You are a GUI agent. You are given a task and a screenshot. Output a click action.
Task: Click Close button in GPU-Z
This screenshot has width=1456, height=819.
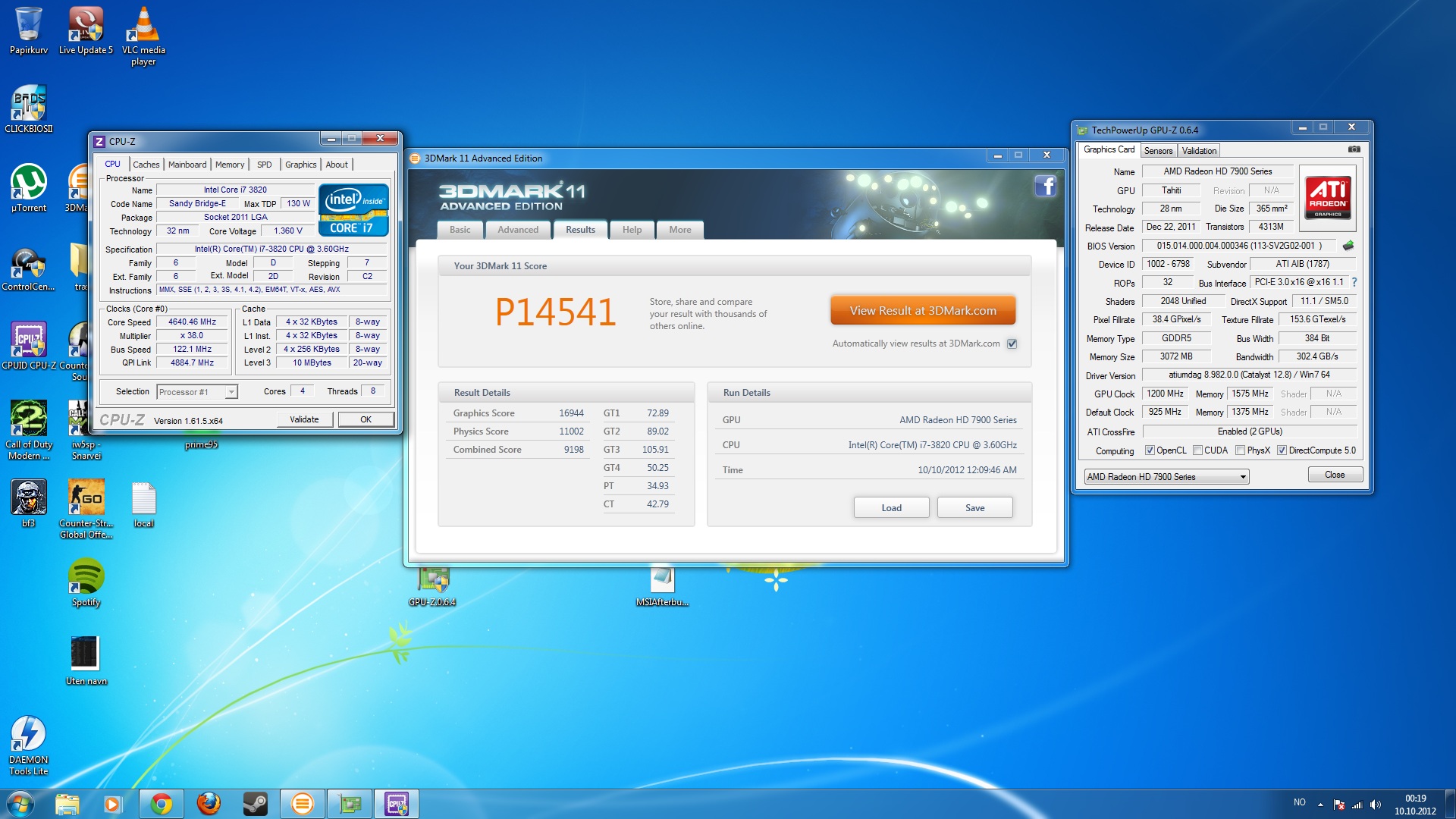(x=1335, y=475)
